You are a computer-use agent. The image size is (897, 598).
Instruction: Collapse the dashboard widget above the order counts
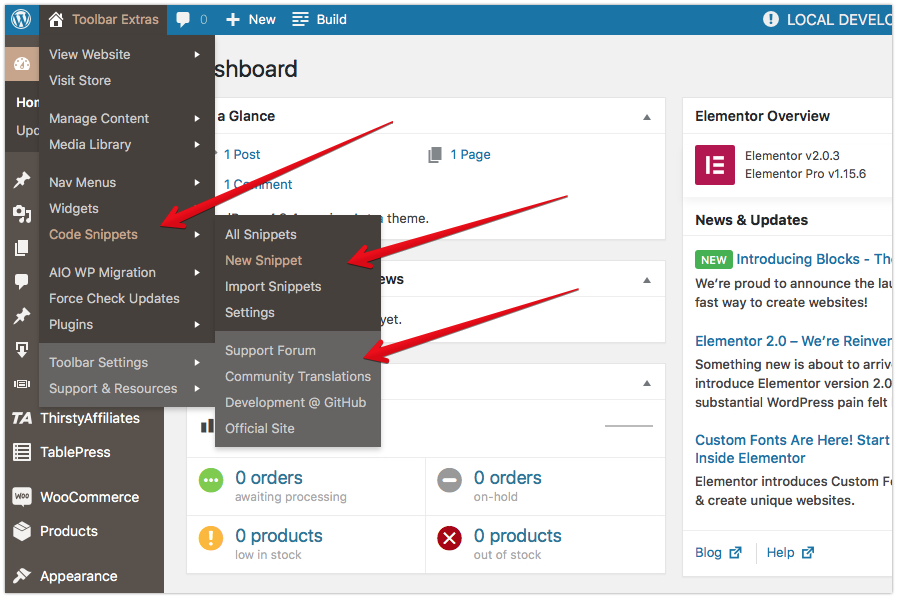647,383
